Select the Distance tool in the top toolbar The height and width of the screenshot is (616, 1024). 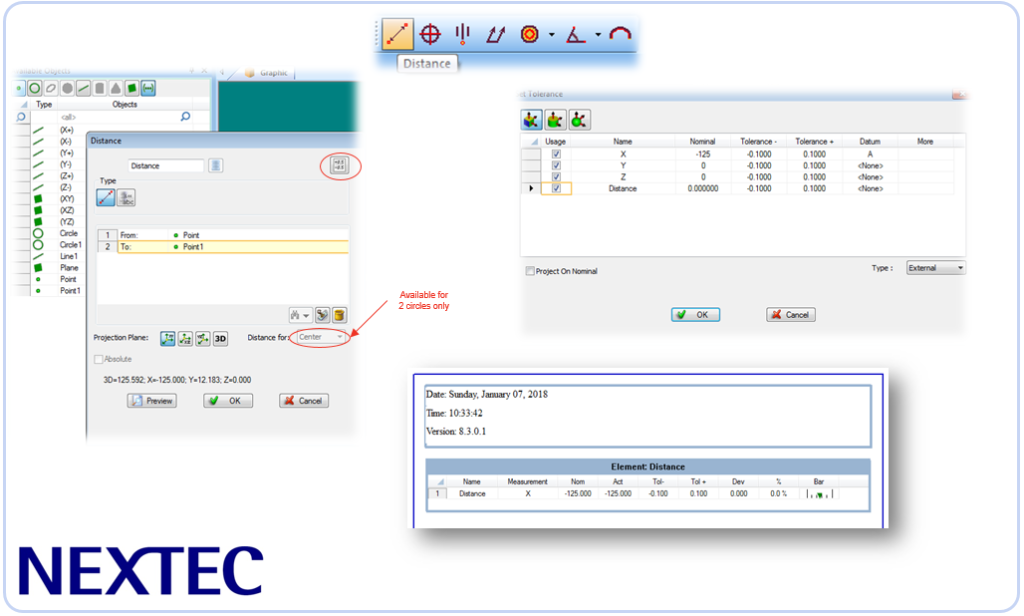tap(398, 34)
